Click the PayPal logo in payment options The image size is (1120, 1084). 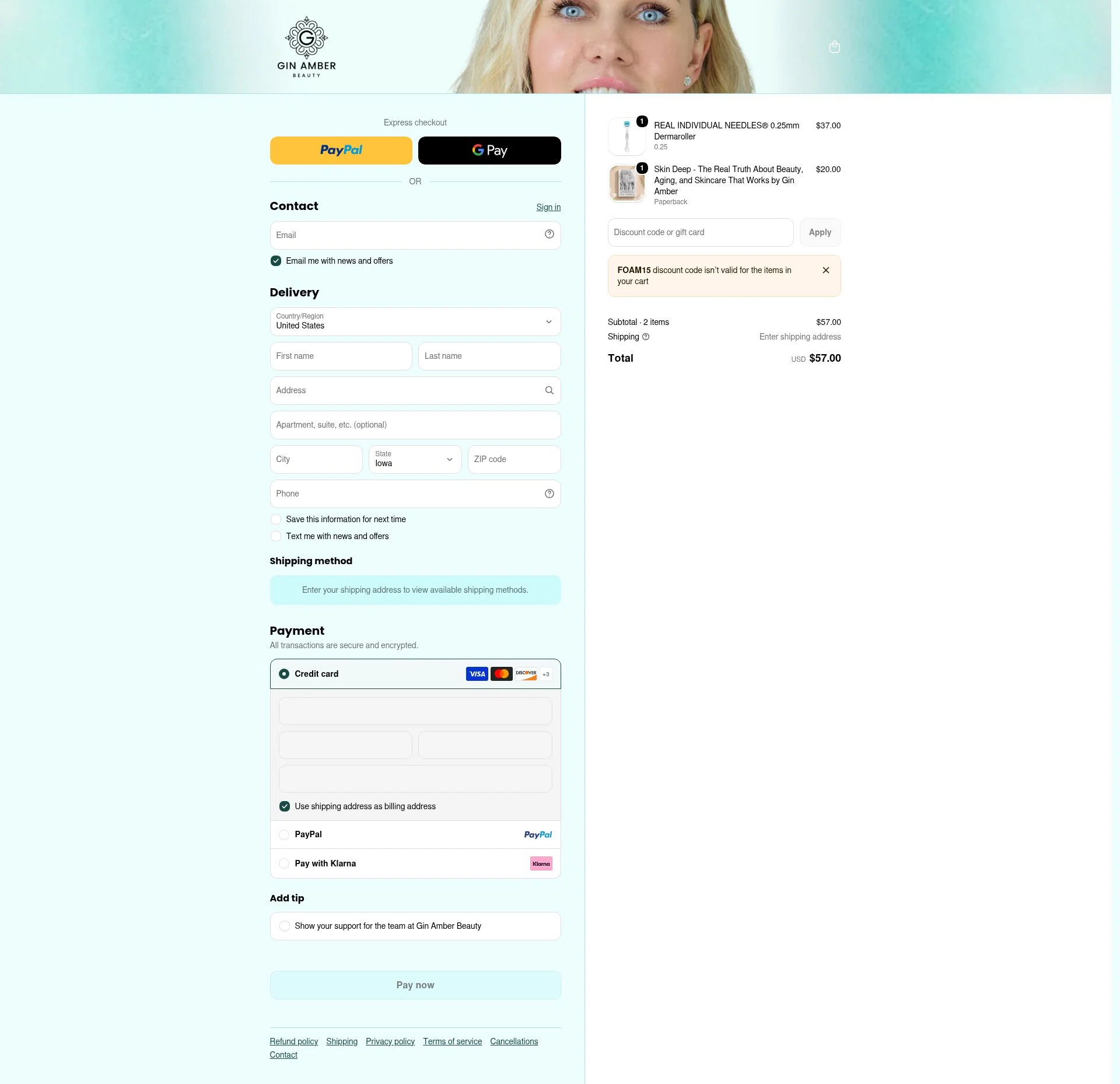click(538, 835)
